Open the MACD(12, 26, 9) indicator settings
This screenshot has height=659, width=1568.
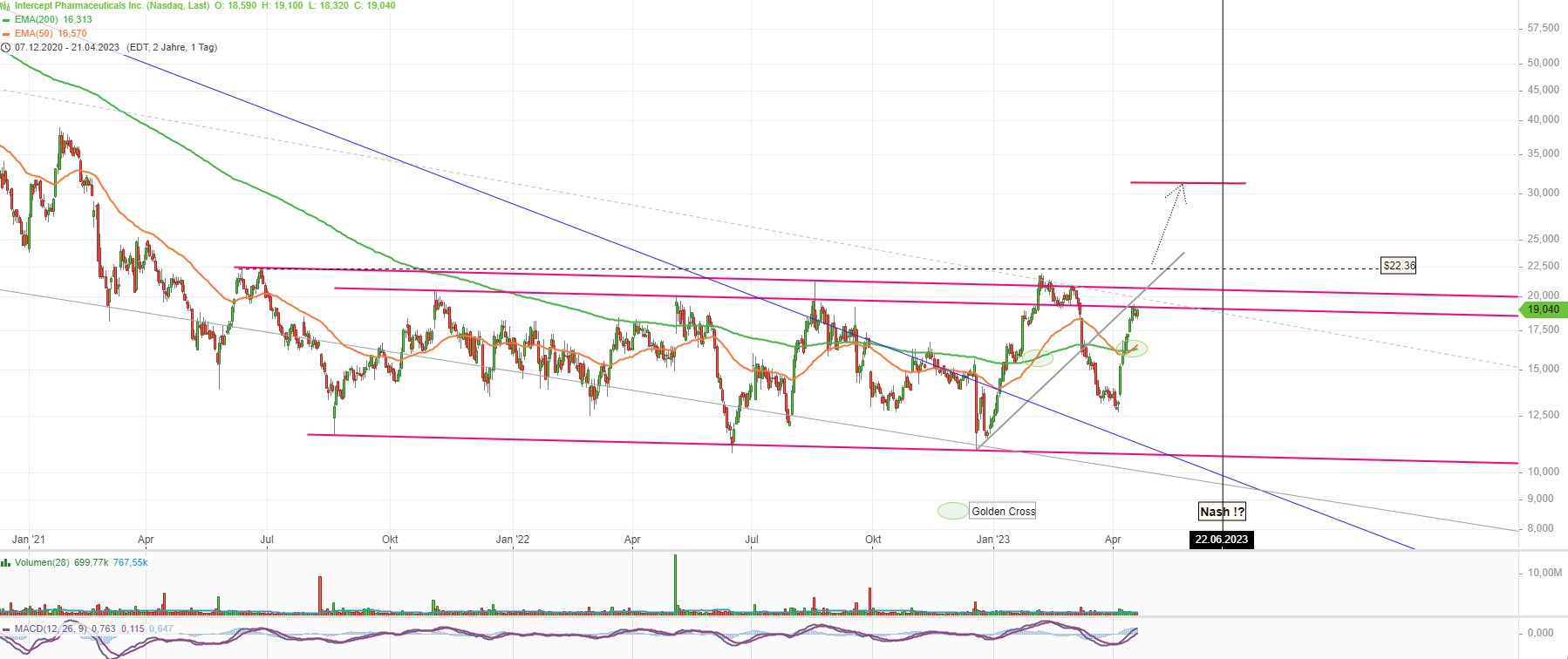pyautogui.click(x=51, y=628)
